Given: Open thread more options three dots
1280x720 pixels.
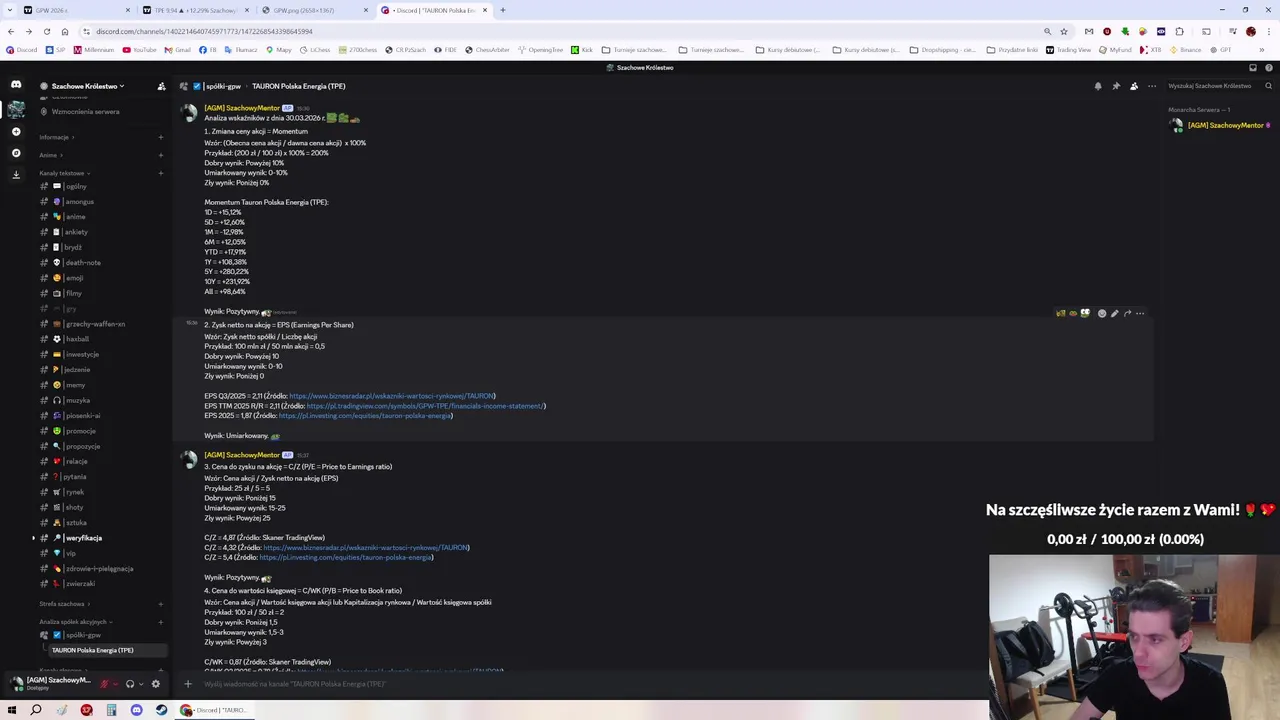Looking at the screenshot, I should [x=1152, y=86].
